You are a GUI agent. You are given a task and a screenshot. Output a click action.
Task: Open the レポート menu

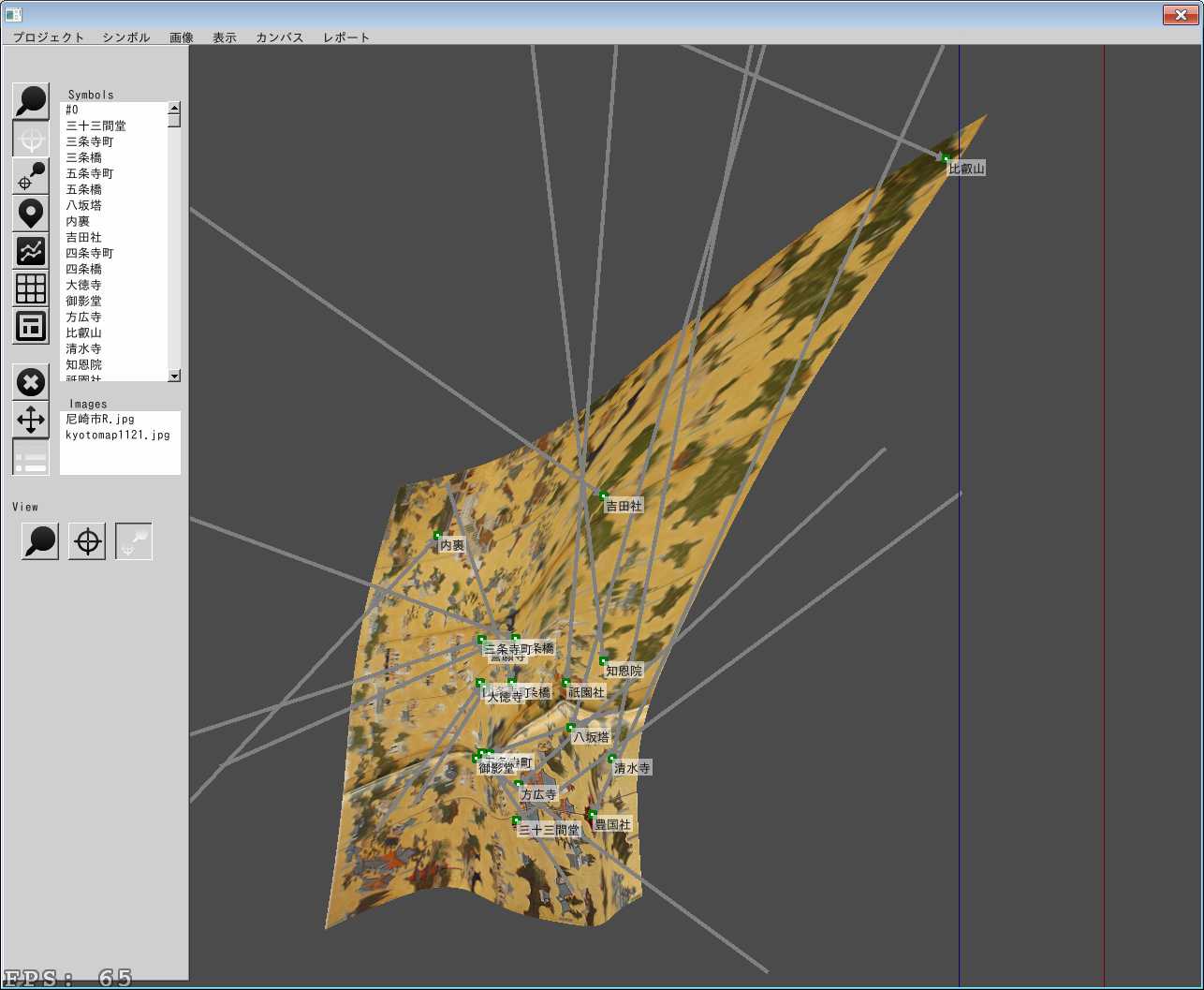pos(346,37)
